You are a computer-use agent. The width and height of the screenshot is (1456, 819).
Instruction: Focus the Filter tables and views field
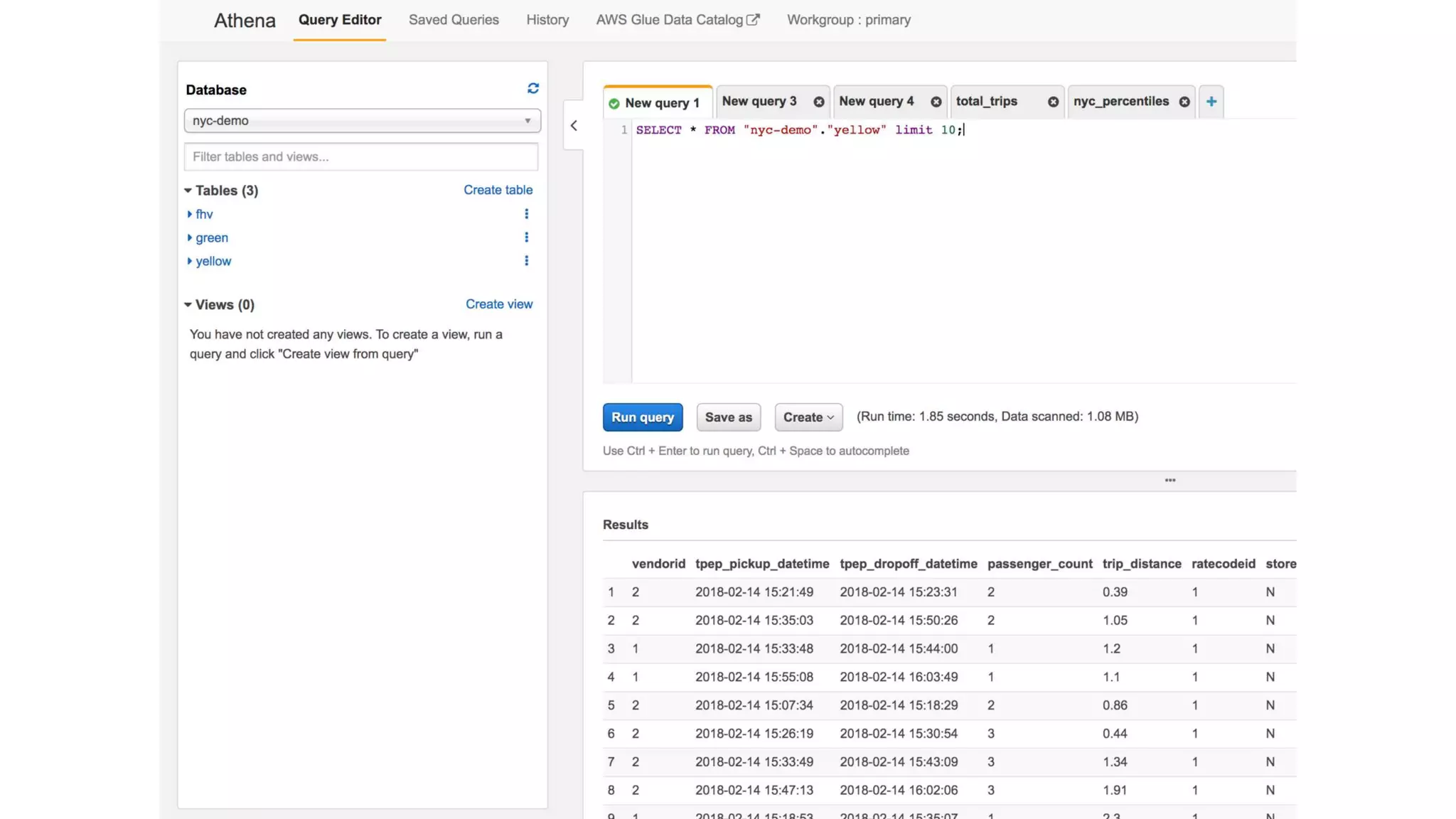361,157
